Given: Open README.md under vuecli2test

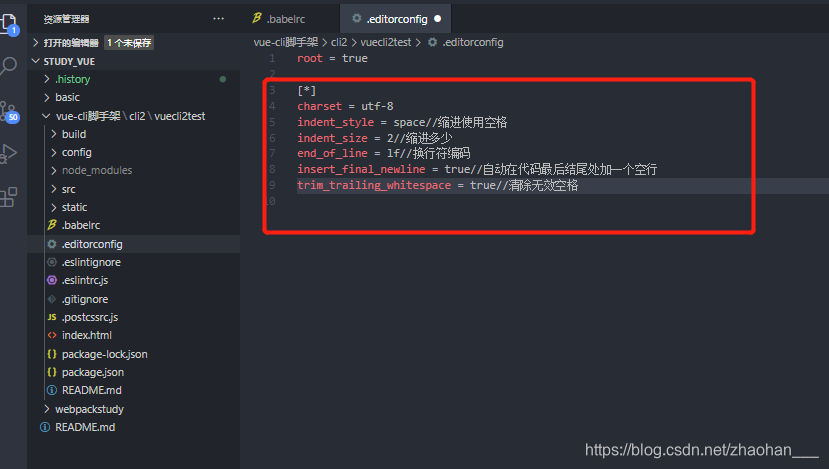Looking at the screenshot, I should click(91, 390).
